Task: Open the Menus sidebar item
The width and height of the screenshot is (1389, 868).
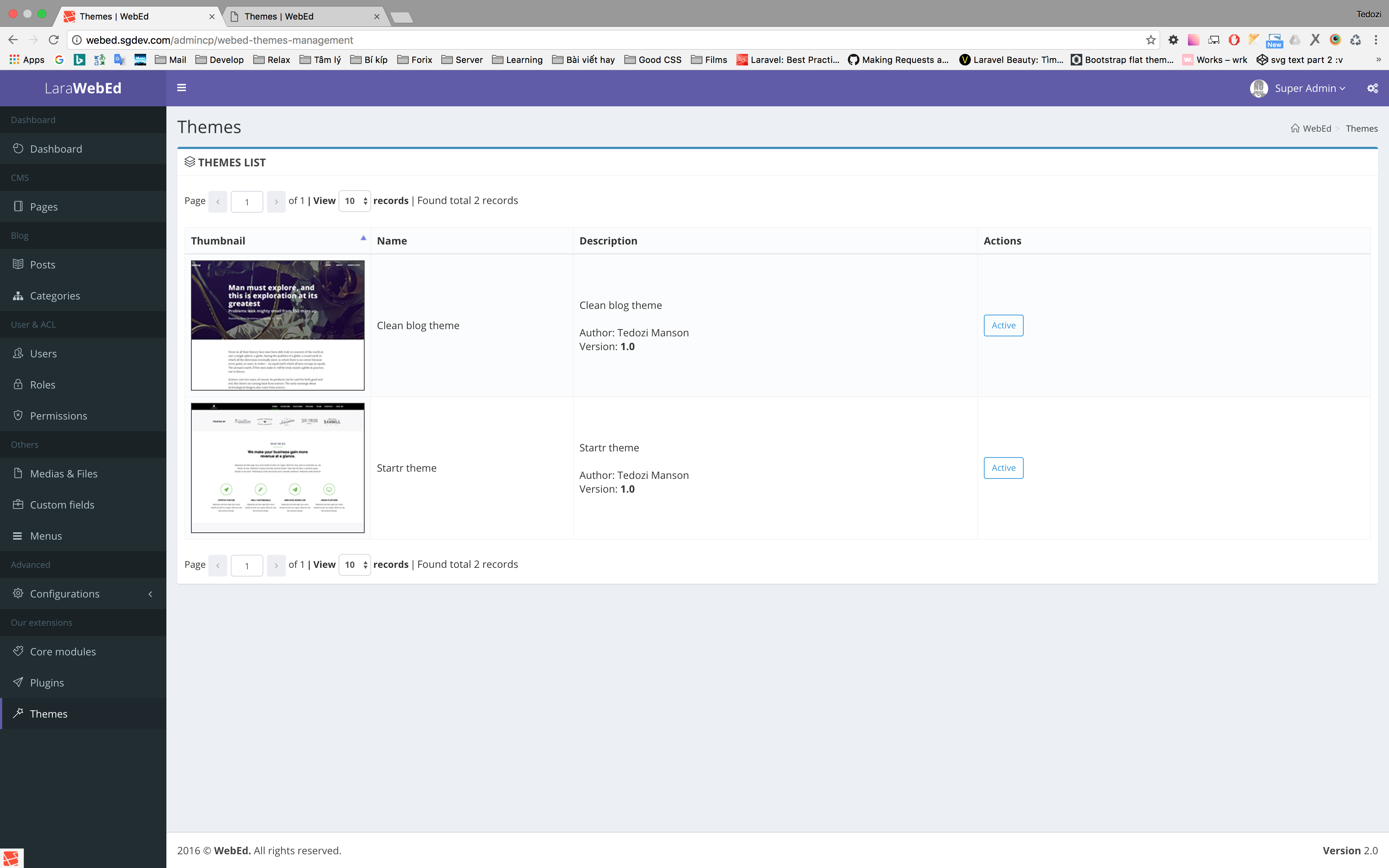Action: point(45,536)
